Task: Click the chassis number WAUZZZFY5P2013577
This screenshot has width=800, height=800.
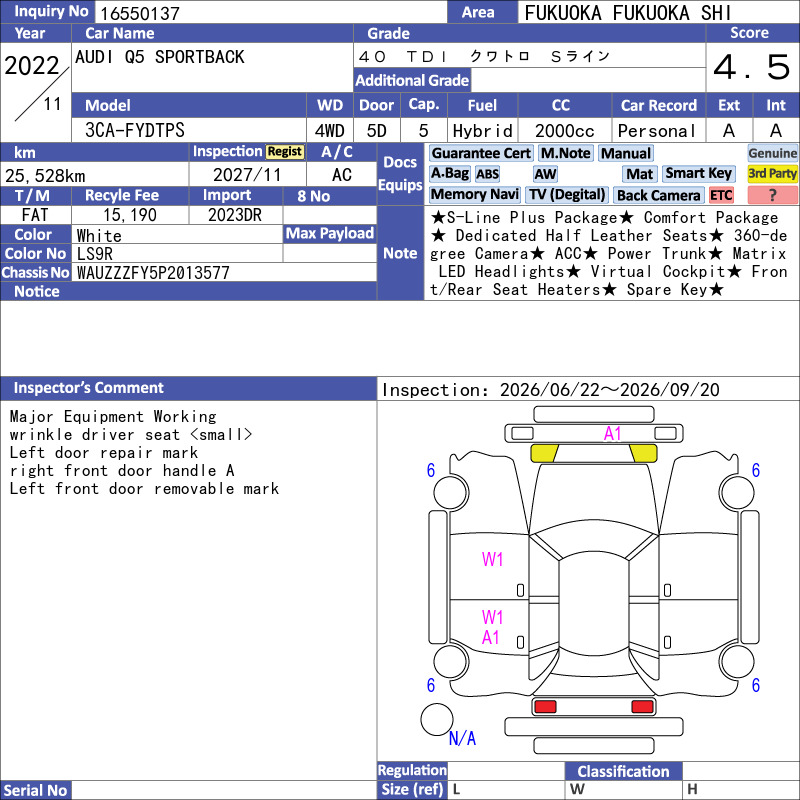Action: click(x=153, y=273)
